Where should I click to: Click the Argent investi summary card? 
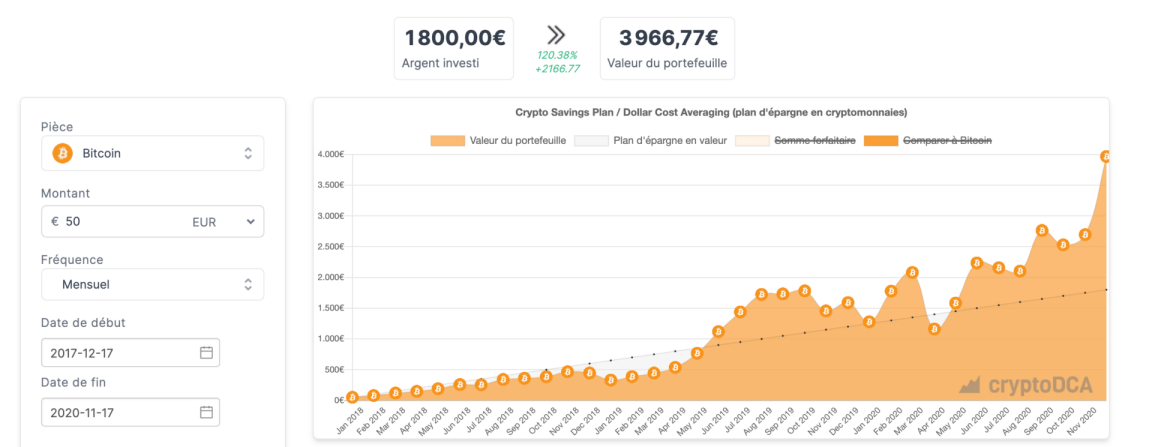(453, 48)
